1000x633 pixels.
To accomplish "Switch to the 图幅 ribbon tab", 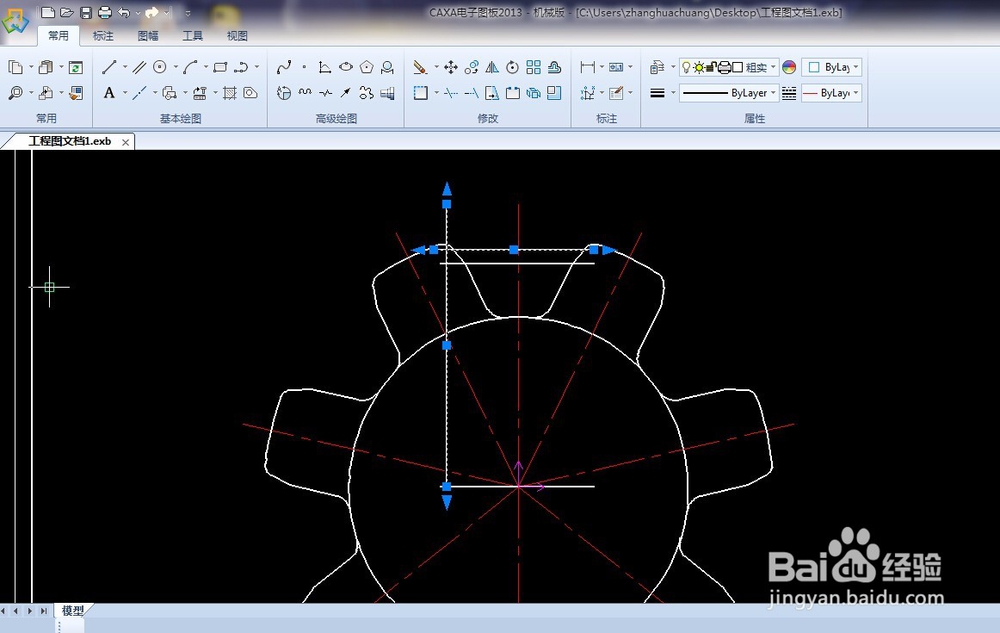I will [x=148, y=36].
